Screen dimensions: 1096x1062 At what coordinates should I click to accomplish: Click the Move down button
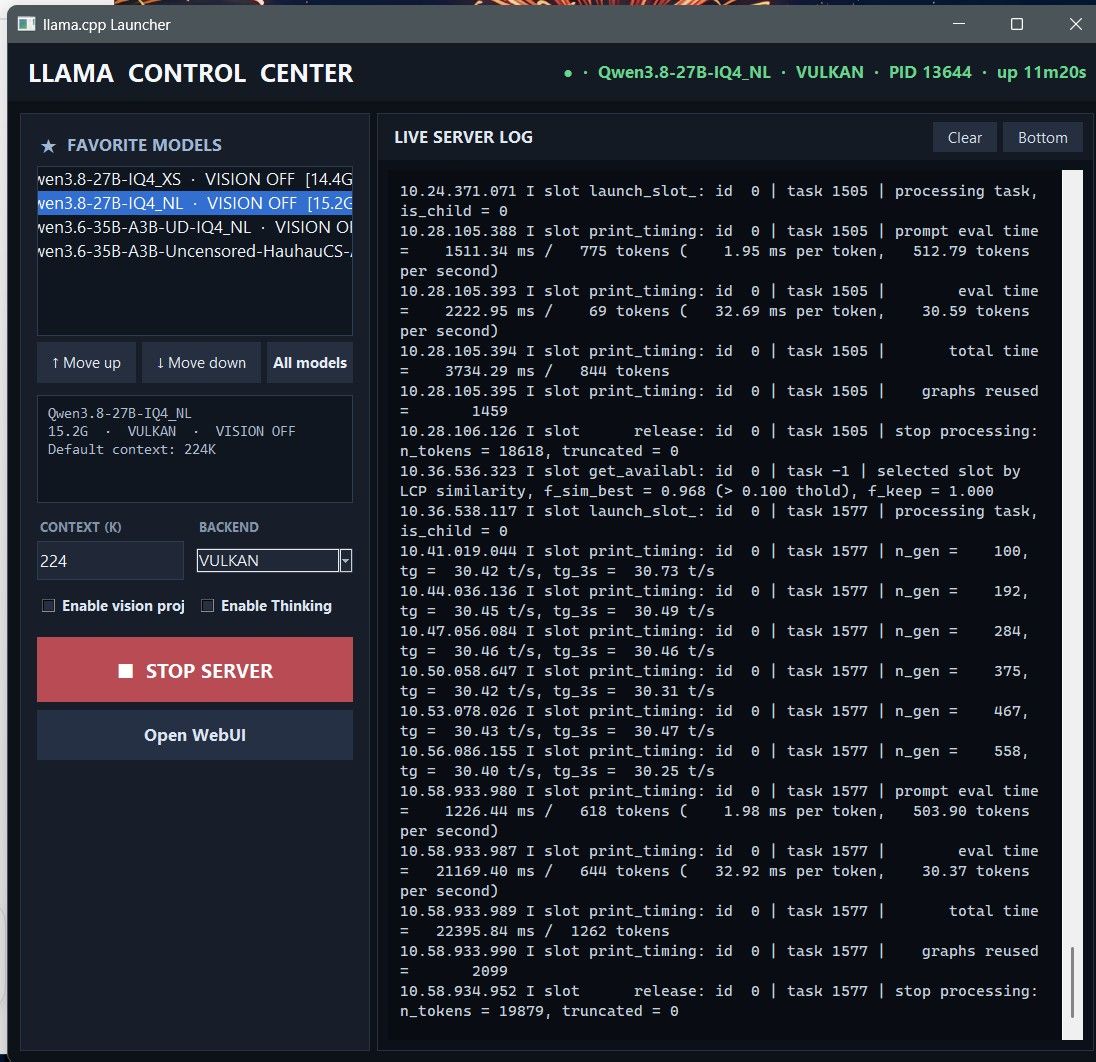click(x=201, y=363)
